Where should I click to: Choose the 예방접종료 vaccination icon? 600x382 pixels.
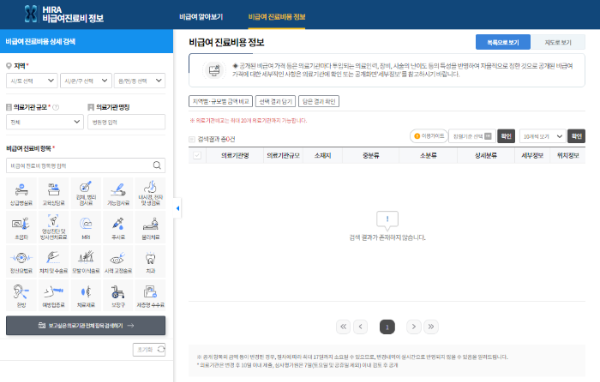[54, 295]
